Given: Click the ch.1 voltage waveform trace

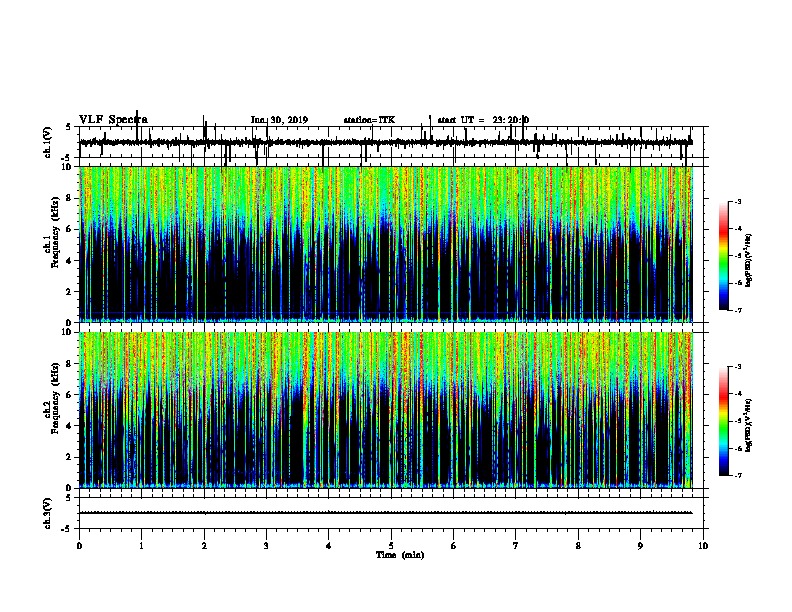Looking at the screenshot, I should (386, 142).
